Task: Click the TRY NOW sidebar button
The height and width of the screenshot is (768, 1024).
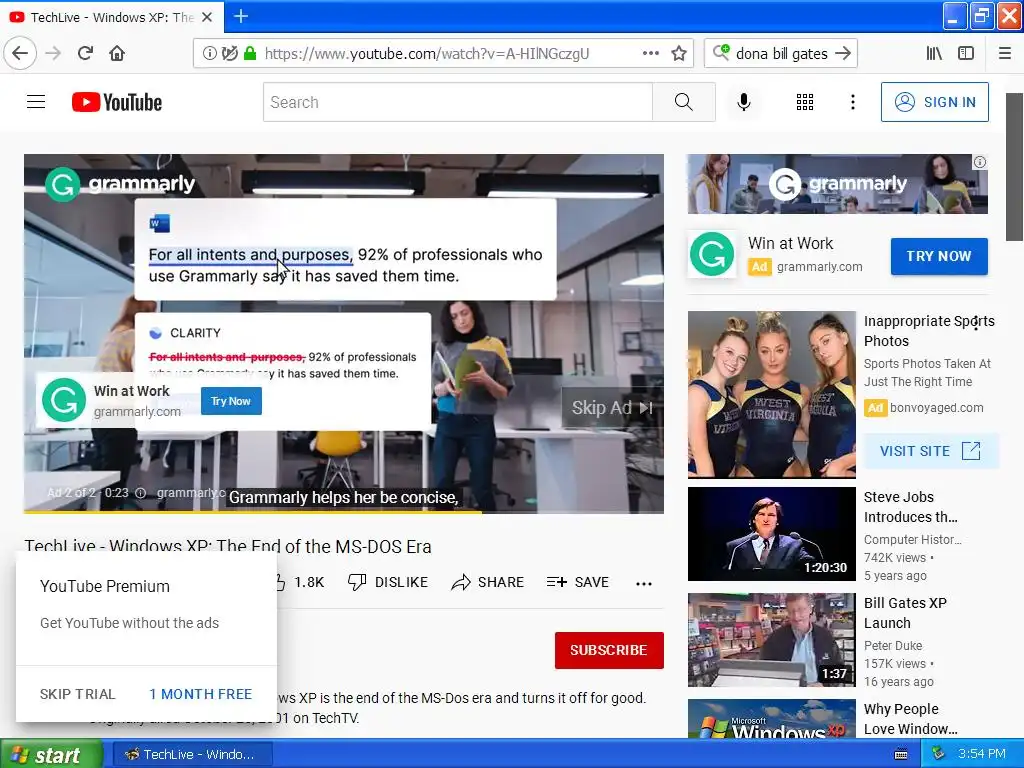Action: coord(939,256)
